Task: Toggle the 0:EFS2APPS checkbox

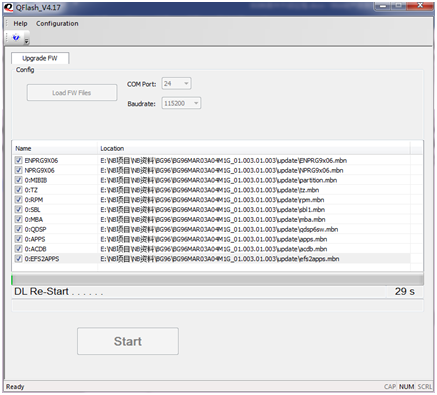Action: [19, 259]
